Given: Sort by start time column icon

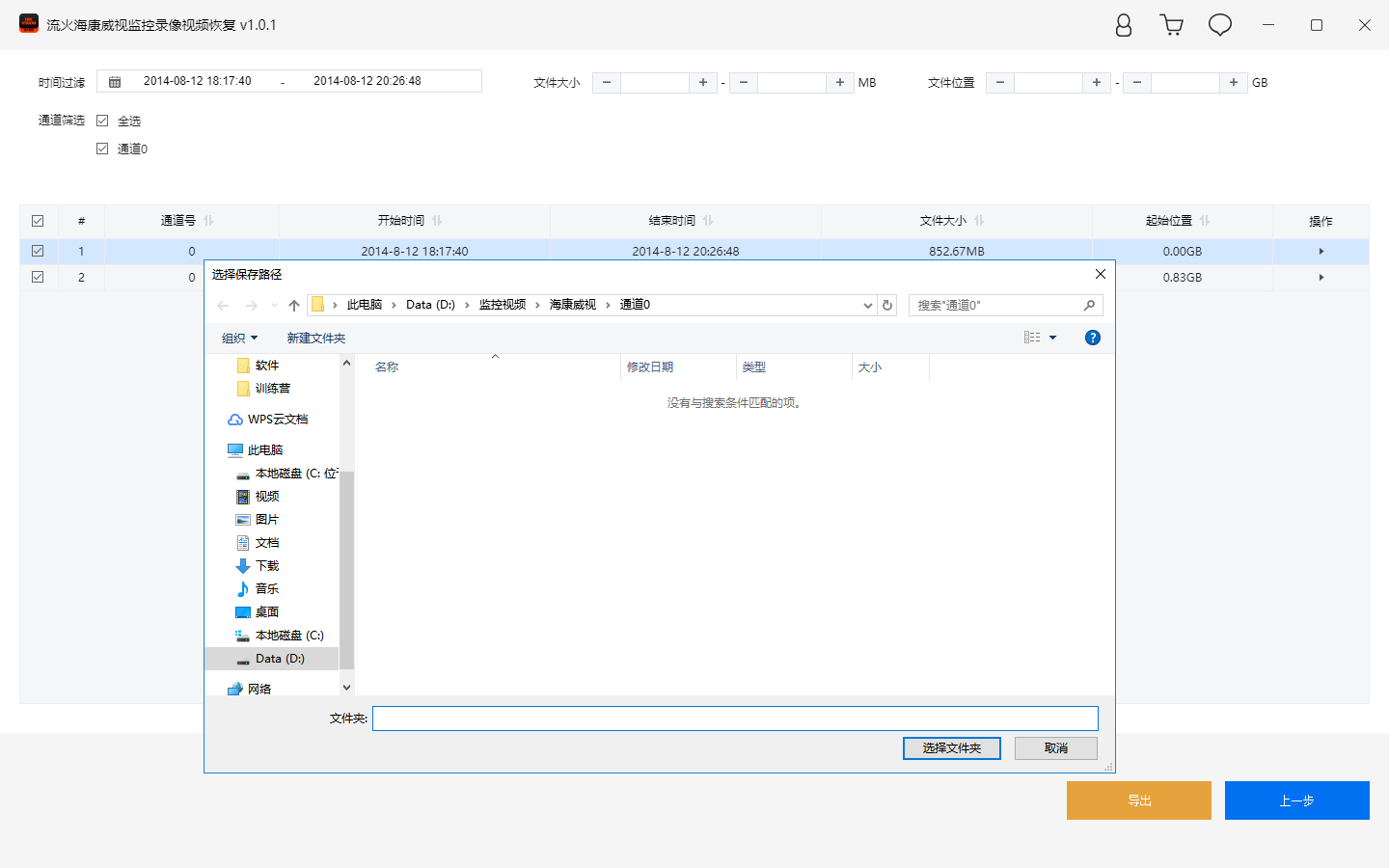Looking at the screenshot, I should 437,221.
